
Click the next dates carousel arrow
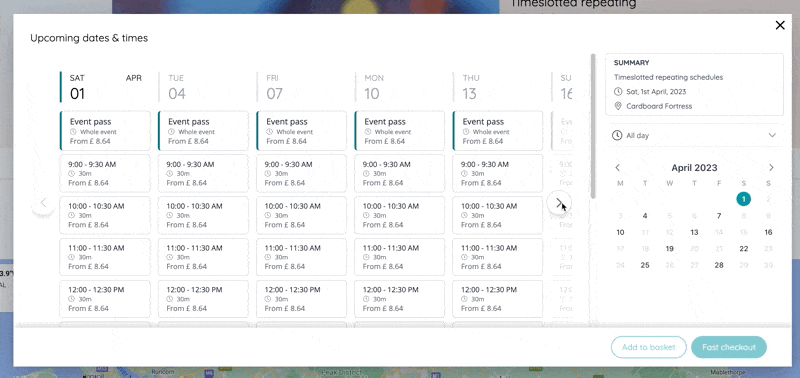(x=559, y=203)
